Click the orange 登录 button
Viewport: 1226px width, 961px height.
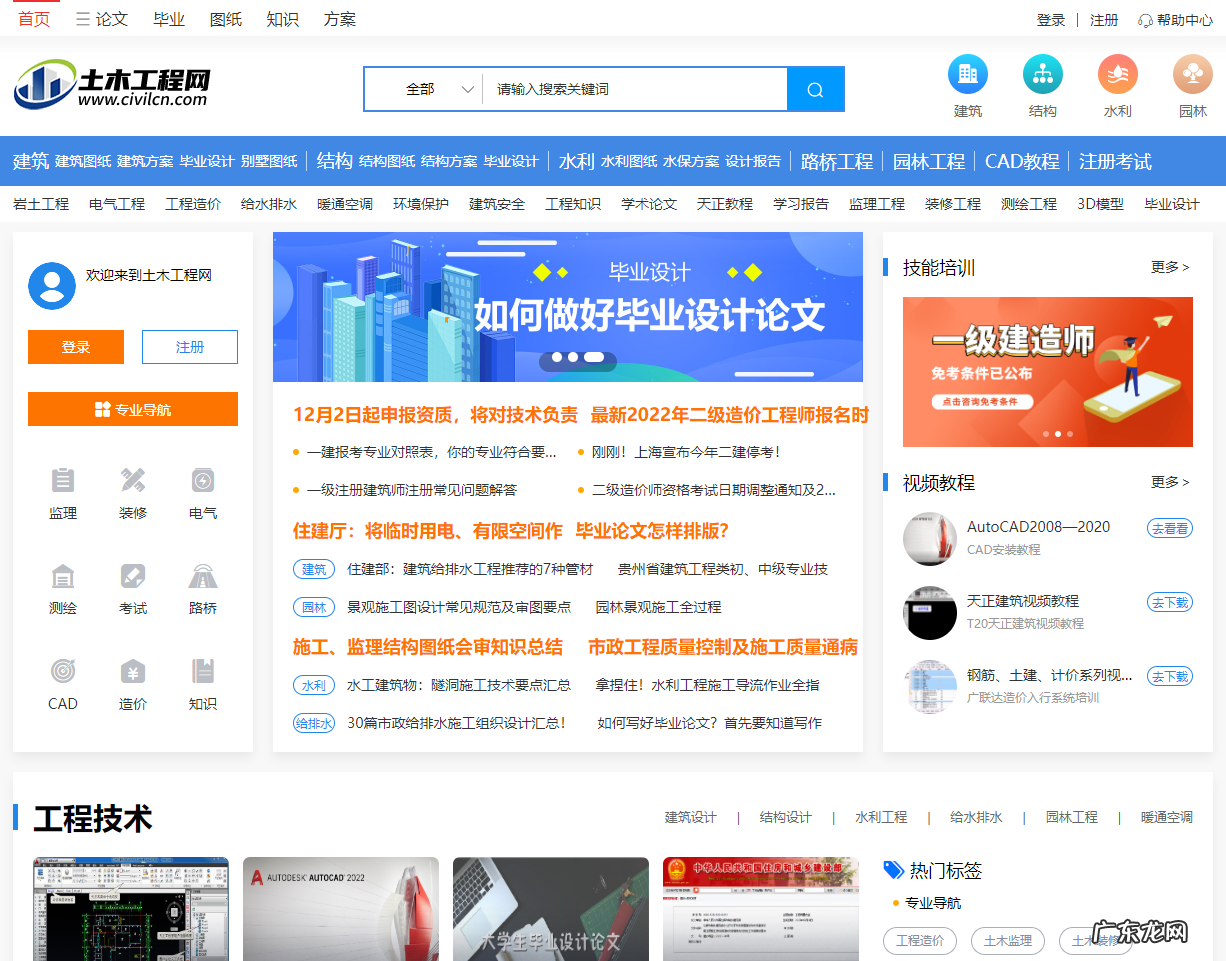75,346
